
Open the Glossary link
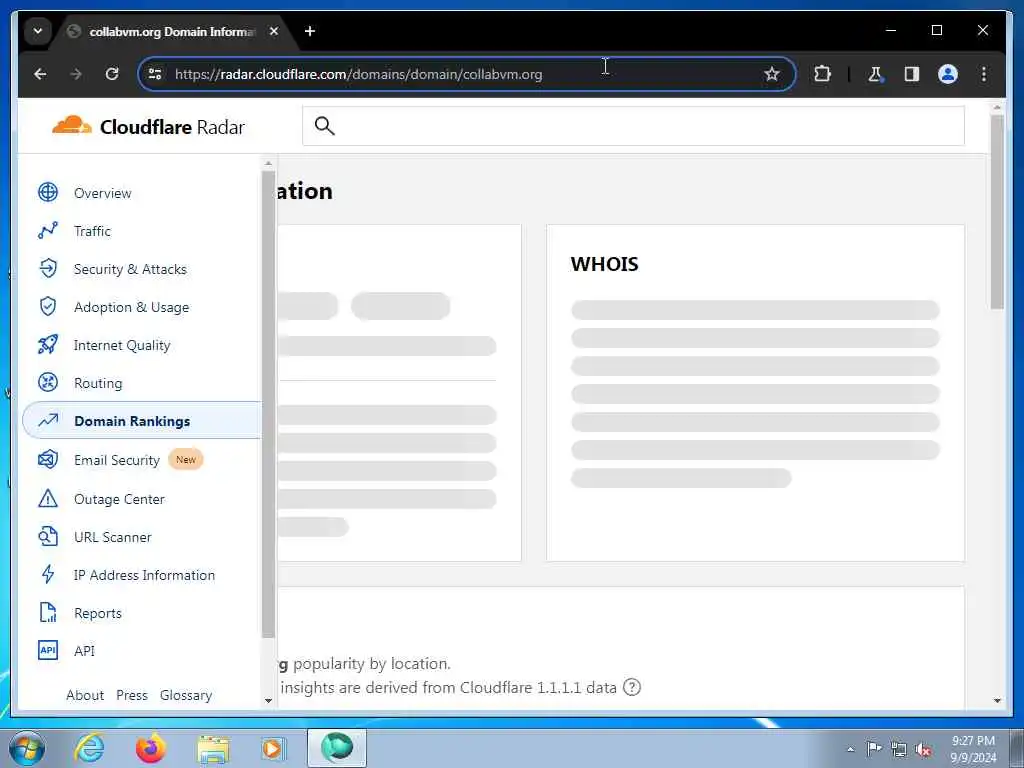(x=186, y=695)
